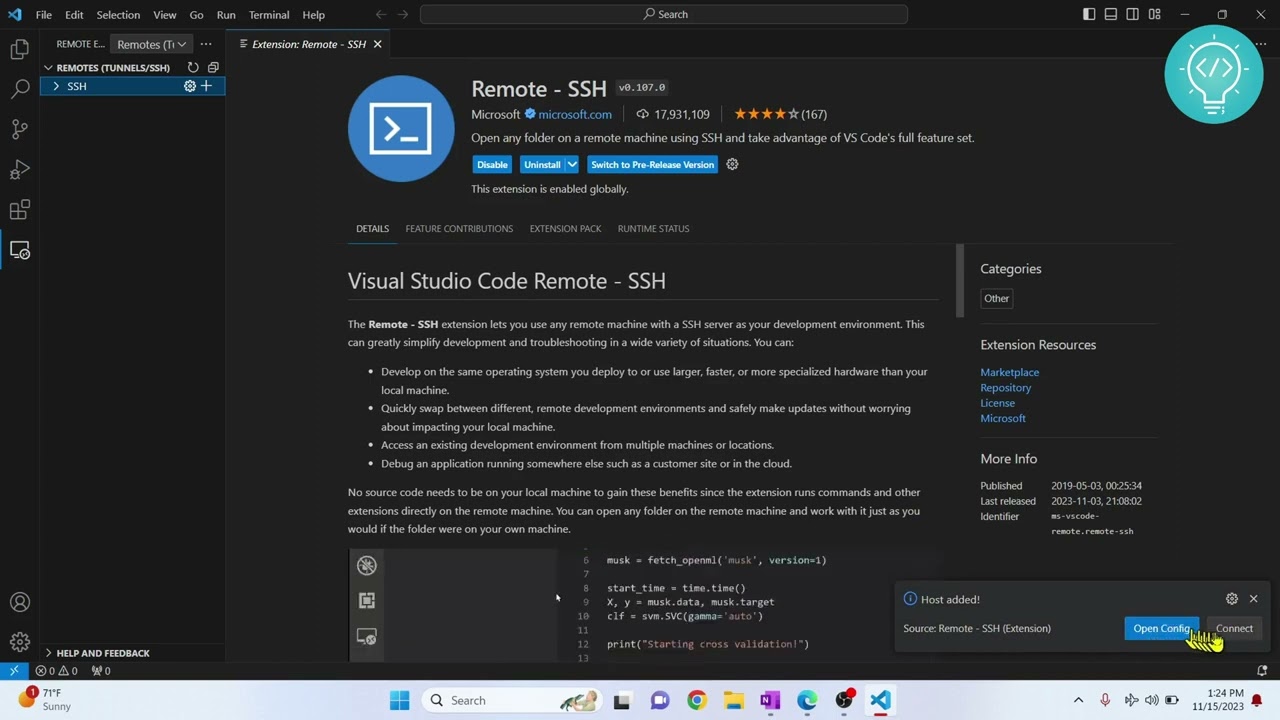Show forwarded ports in status bar

click(x=101, y=671)
